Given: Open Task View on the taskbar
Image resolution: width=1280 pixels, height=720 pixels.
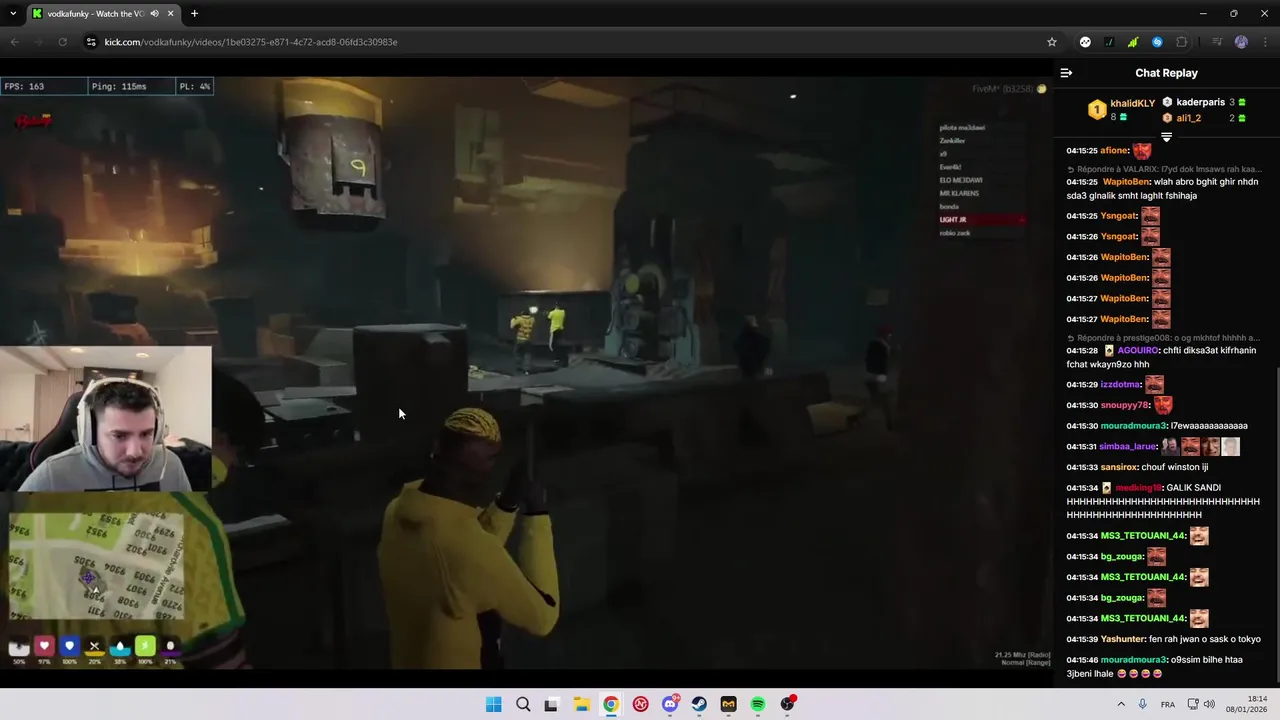Looking at the screenshot, I should coord(551,704).
